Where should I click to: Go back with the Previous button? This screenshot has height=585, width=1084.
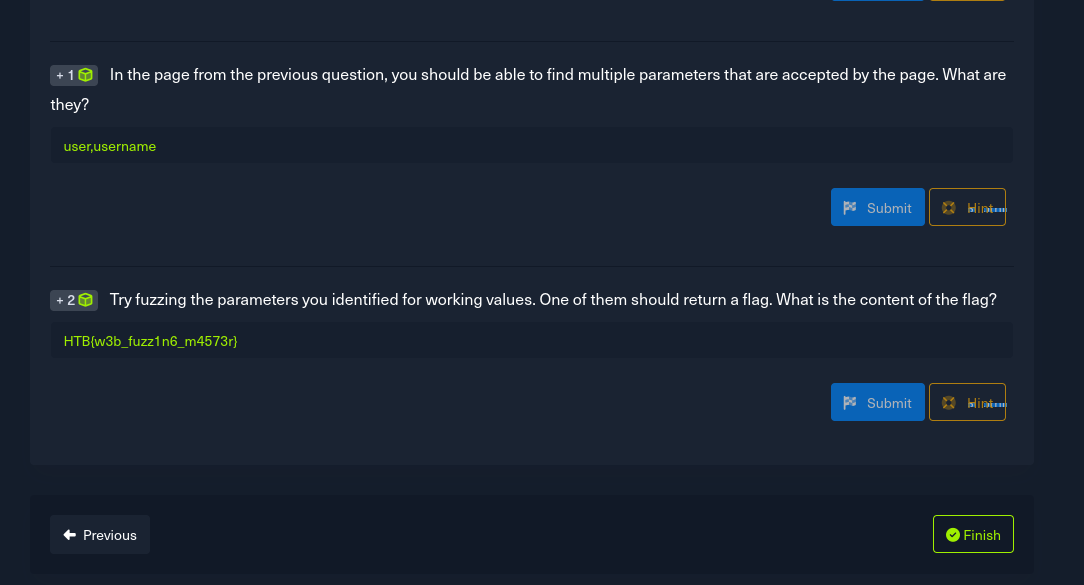(100, 535)
